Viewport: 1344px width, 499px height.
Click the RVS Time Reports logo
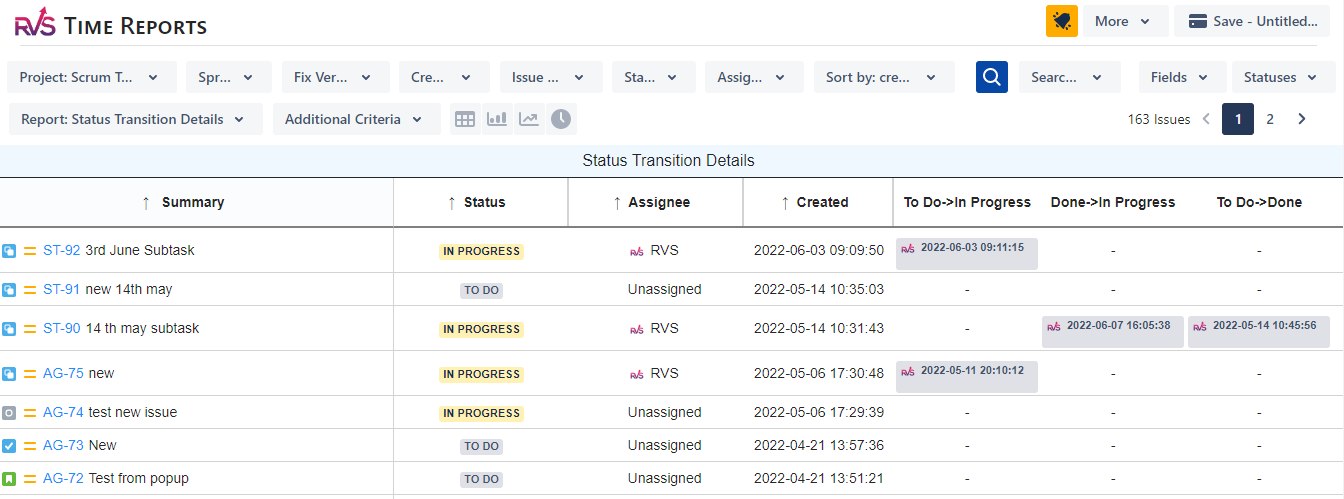(x=111, y=25)
